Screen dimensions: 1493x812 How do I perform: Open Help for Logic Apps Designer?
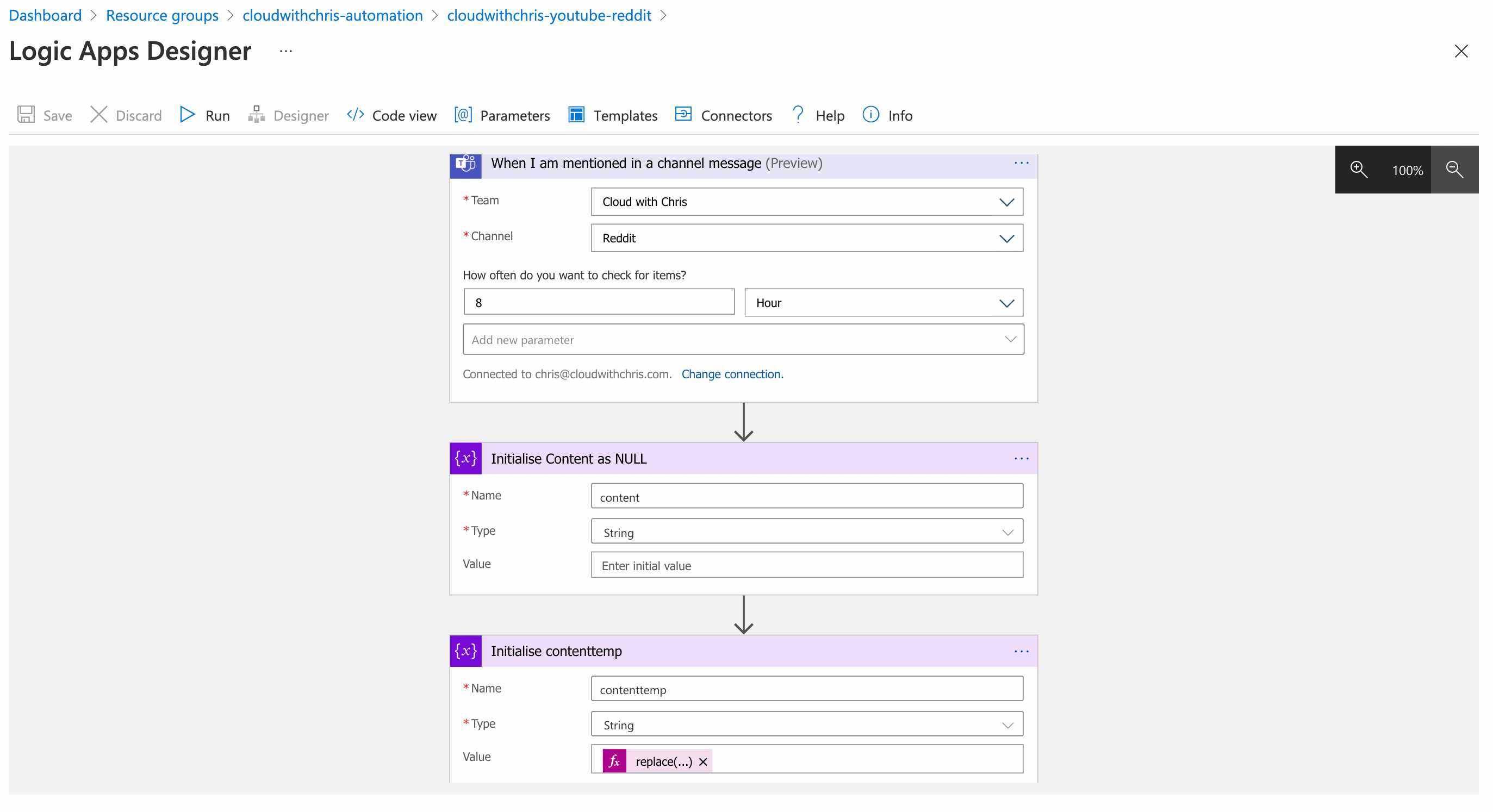coord(830,115)
